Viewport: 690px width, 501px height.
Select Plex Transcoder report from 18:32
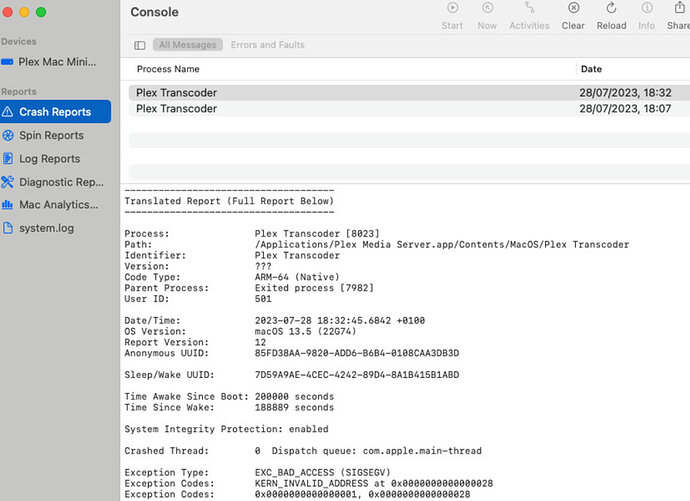point(409,93)
